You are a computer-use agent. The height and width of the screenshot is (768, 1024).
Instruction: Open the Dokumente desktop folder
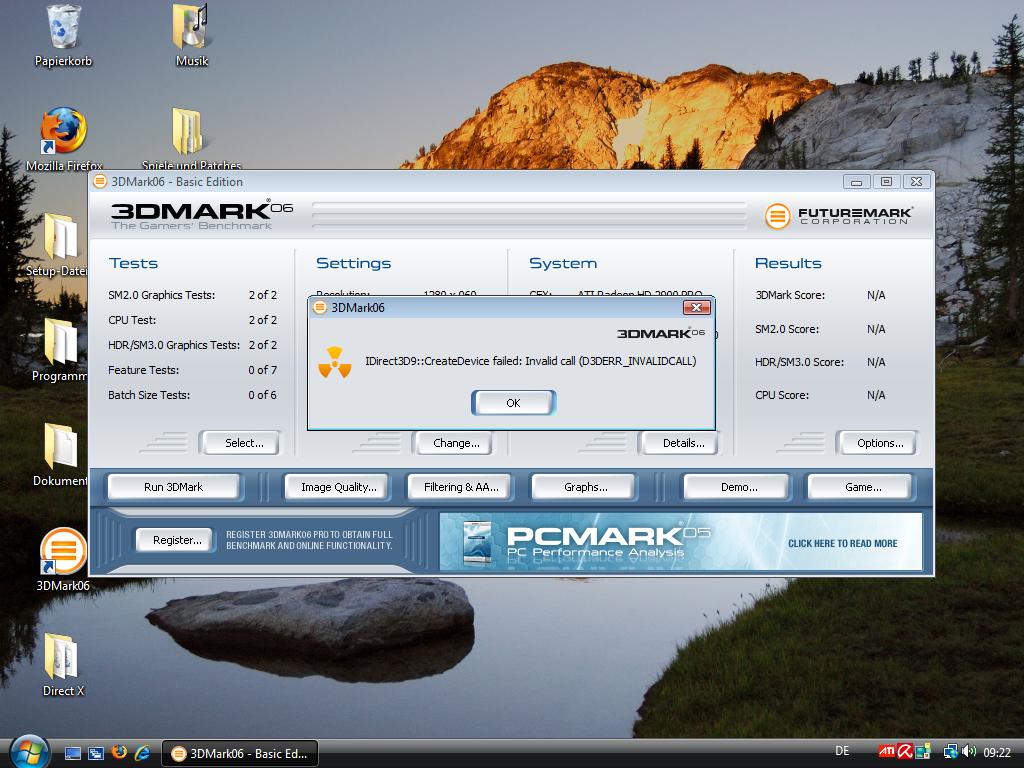60,454
